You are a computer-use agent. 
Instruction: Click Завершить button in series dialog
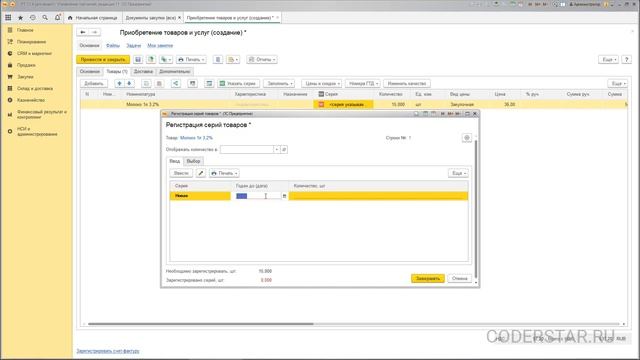428,278
